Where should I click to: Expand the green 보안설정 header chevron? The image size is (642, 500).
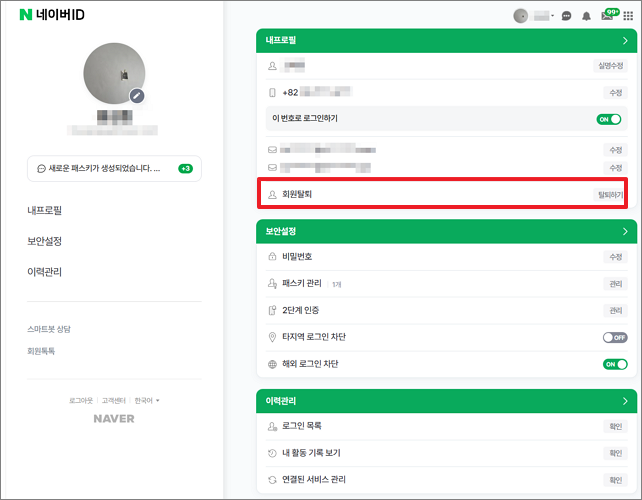click(625, 232)
